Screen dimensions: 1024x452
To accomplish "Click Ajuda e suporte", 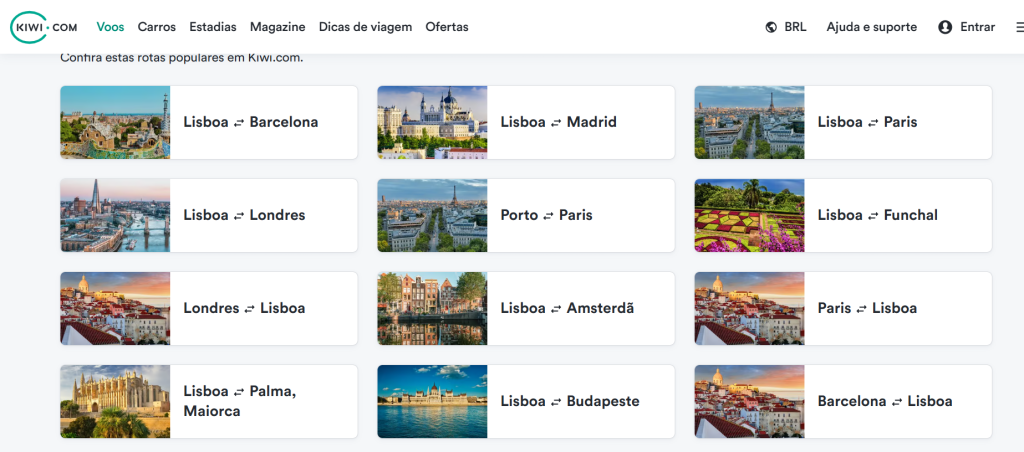I will (x=871, y=27).
